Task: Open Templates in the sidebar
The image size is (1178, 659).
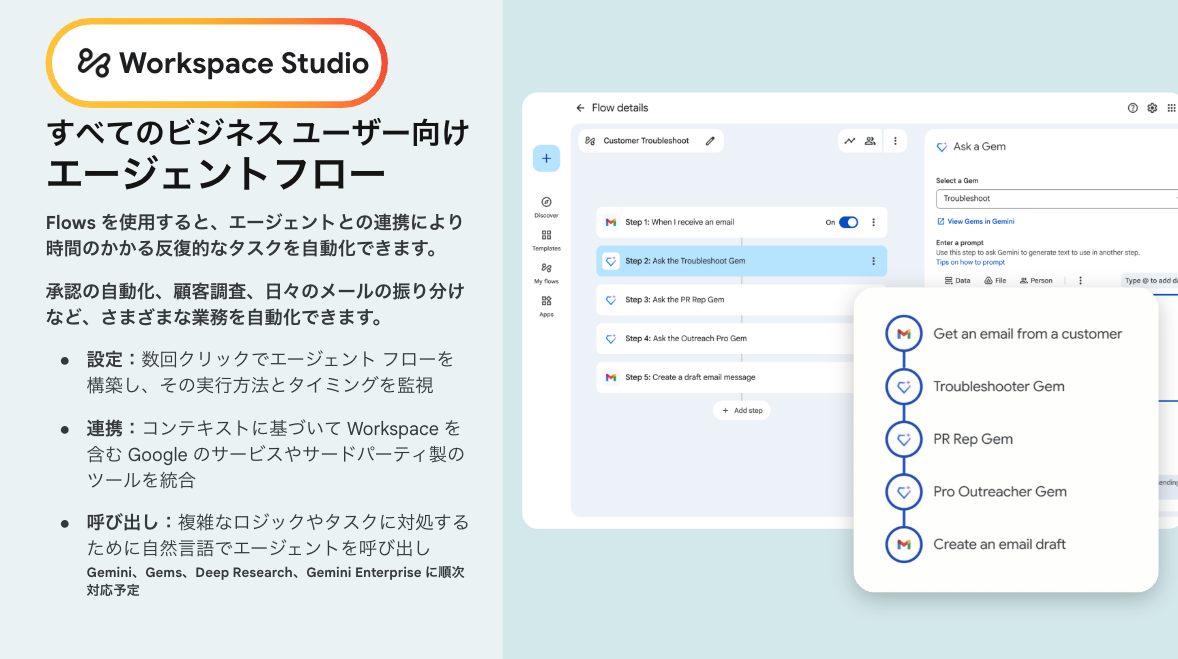Action: [546, 239]
